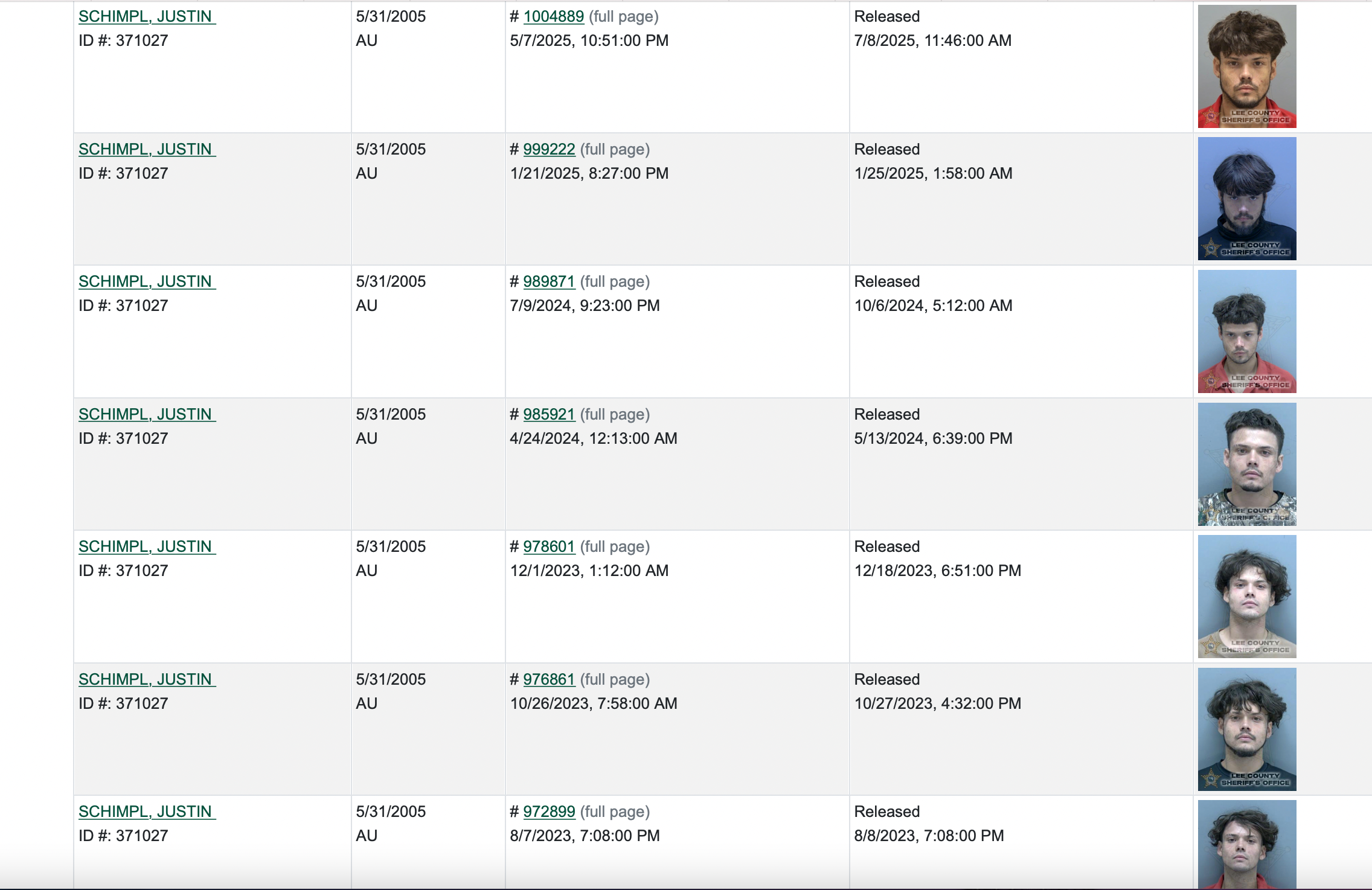Select release date 8/8/2023, 7:08:00 PM
Screen dimensions: 1372x890
coord(929,836)
